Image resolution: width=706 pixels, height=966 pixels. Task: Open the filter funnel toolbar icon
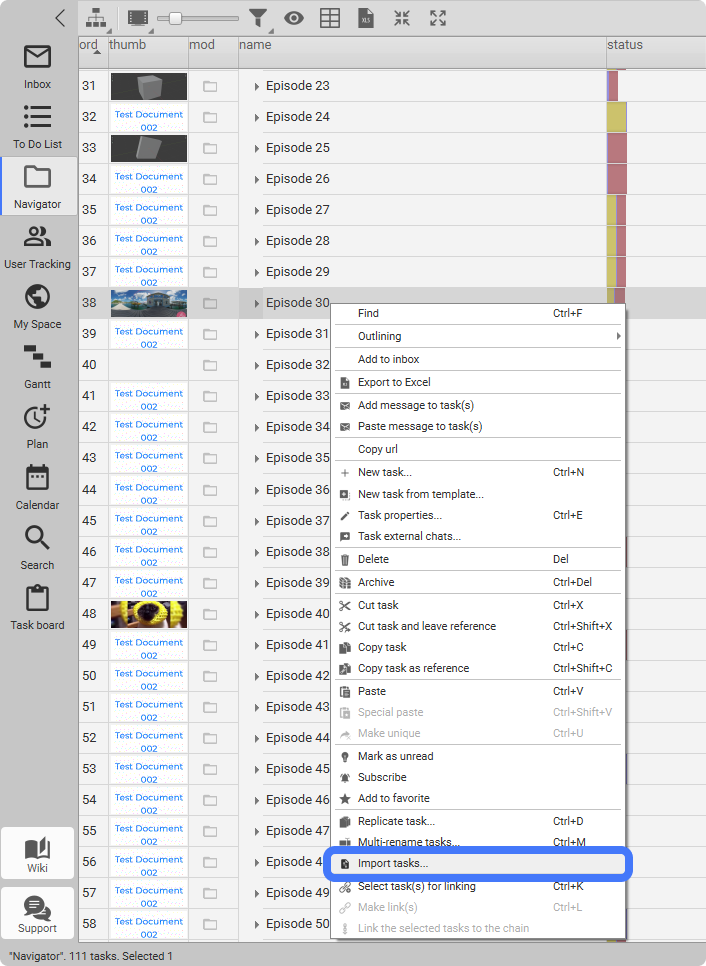(259, 18)
